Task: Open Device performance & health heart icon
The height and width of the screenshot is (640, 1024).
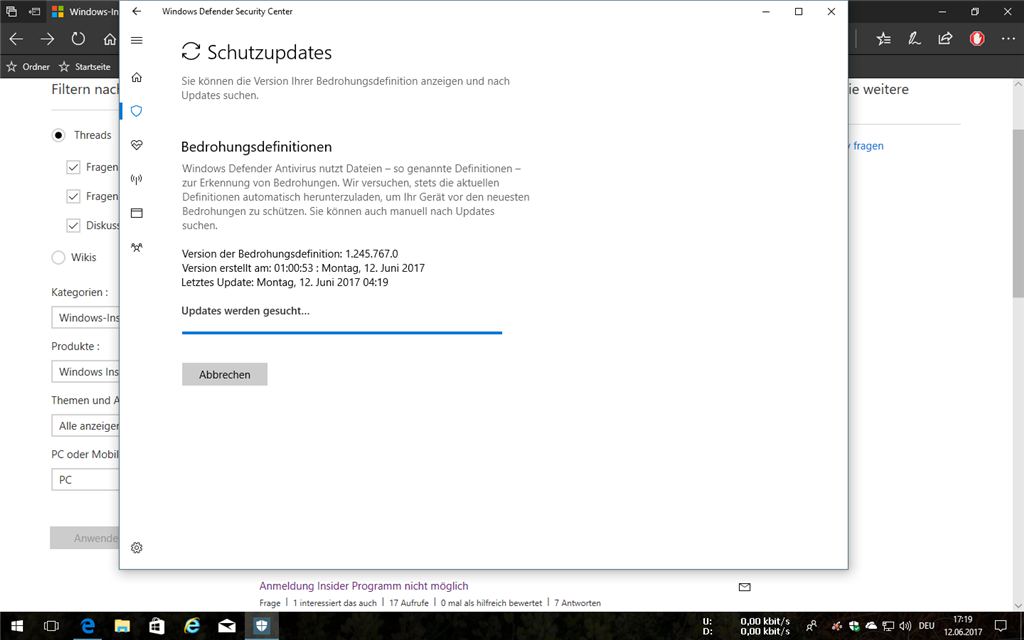Action: point(136,145)
